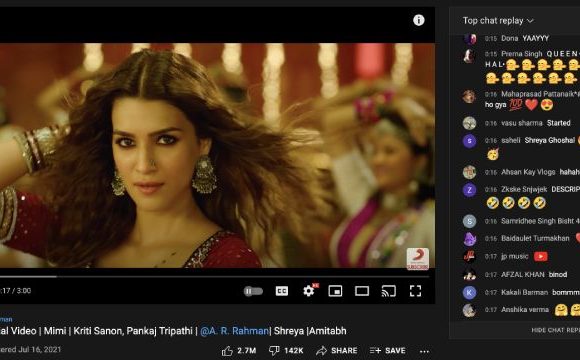Open the video info card icon

pos(418,20)
